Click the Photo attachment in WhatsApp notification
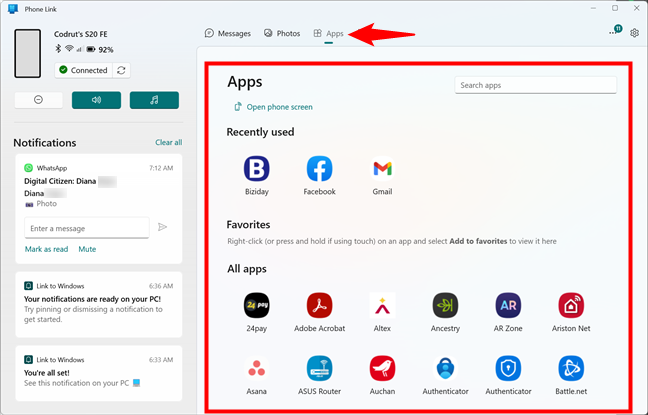This screenshot has height=415, width=648. [41, 204]
